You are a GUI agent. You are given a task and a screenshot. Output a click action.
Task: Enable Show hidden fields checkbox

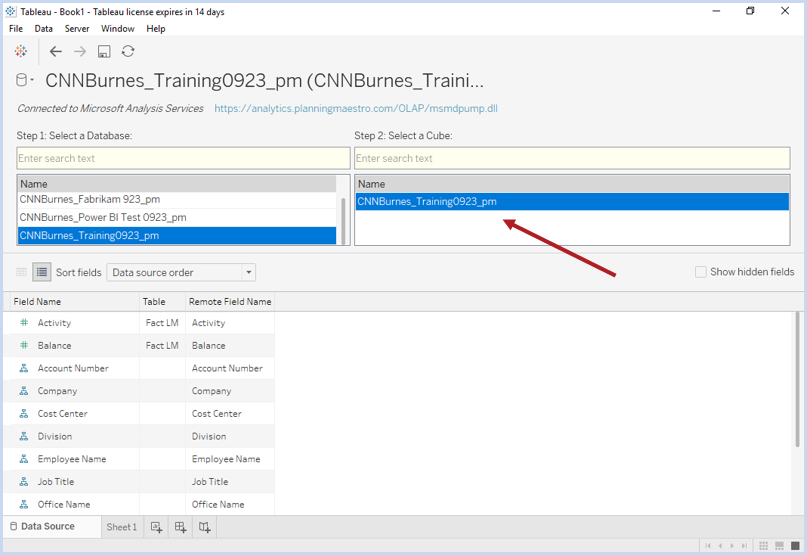point(700,272)
